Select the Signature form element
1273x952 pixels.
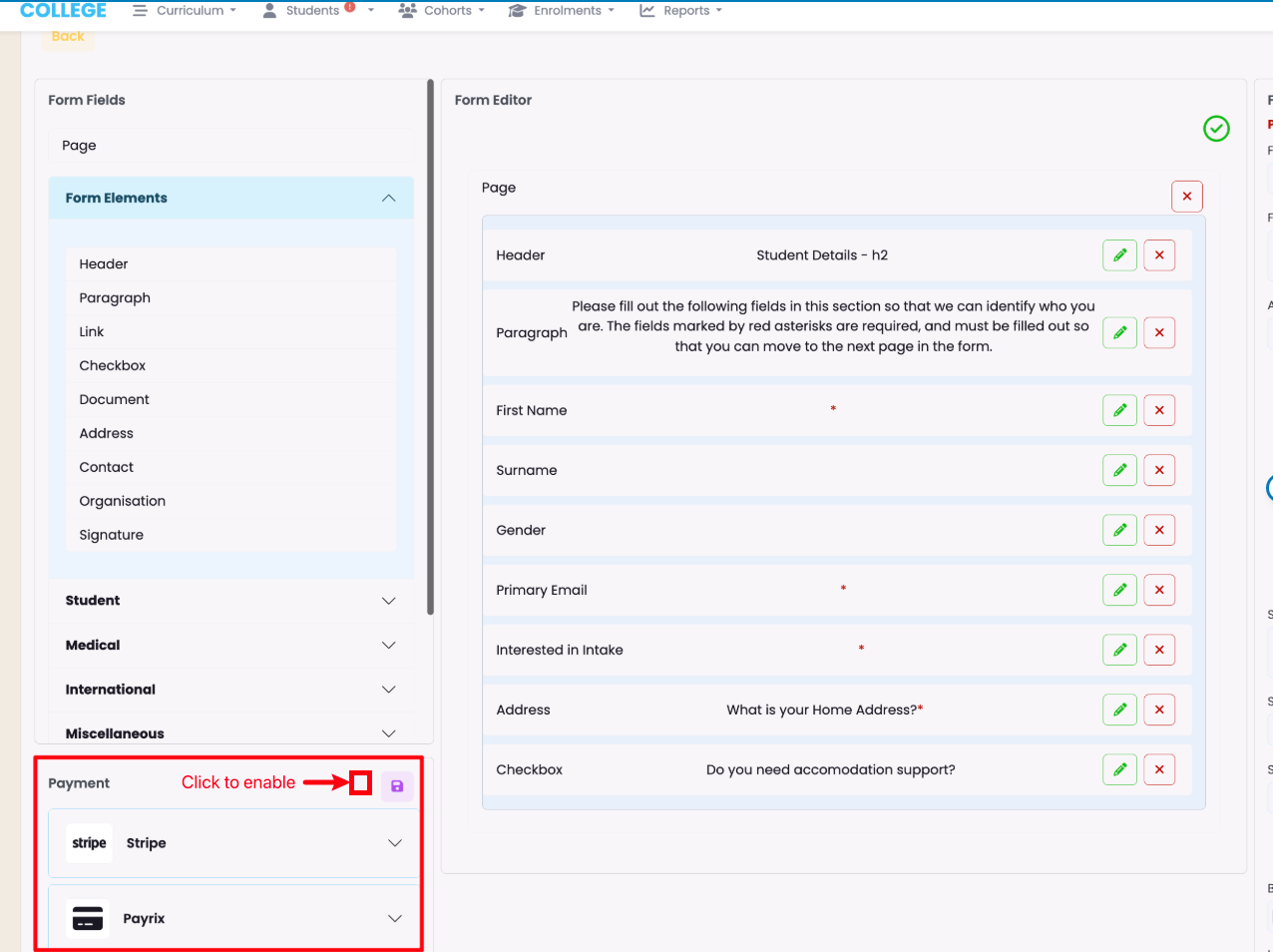112,535
